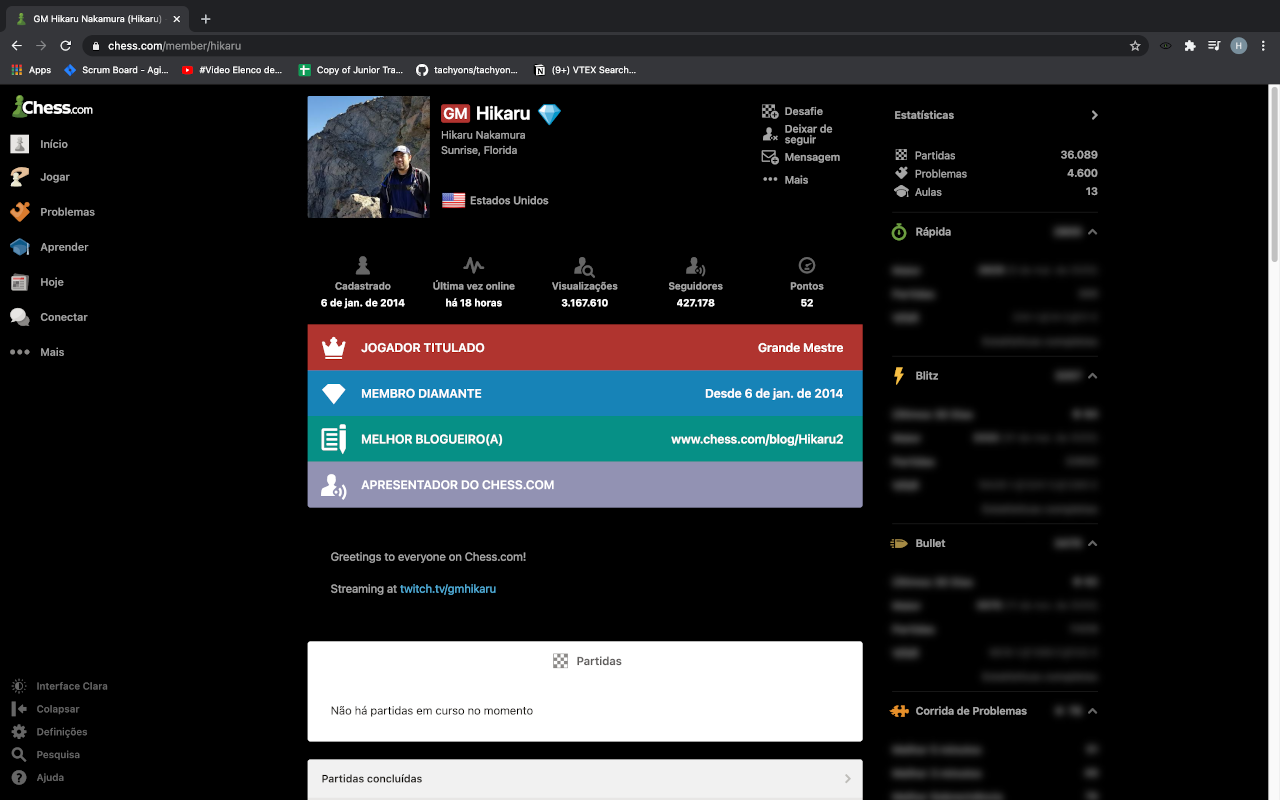Screen dimensions: 1280x800
Task: Open Conectar in the sidebar
Action: click(49, 317)
